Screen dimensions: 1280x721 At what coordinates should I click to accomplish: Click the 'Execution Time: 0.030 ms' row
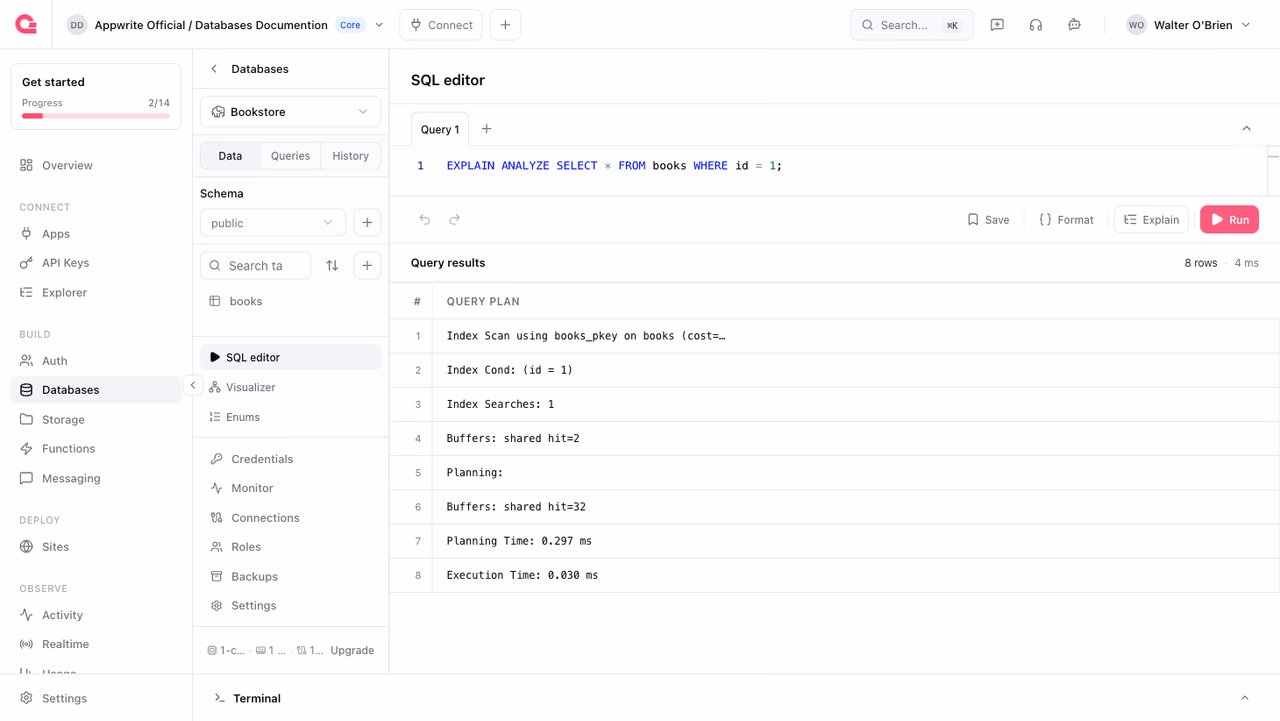point(834,575)
